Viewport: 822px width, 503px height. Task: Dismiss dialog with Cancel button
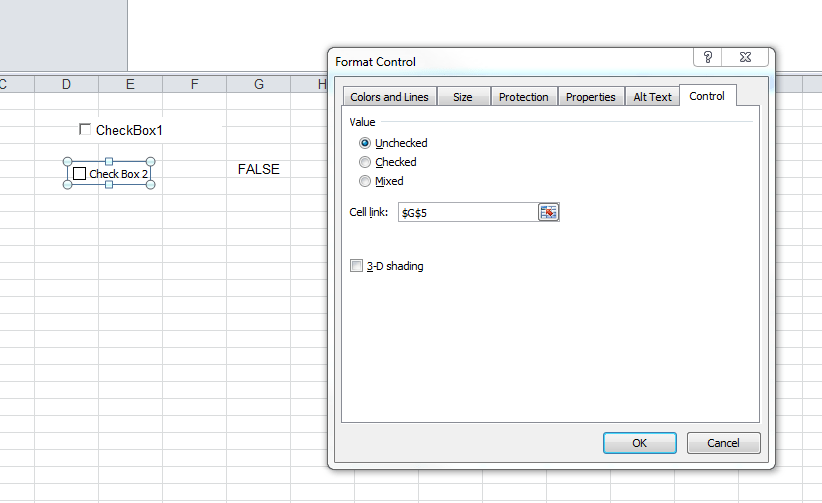pos(723,443)
